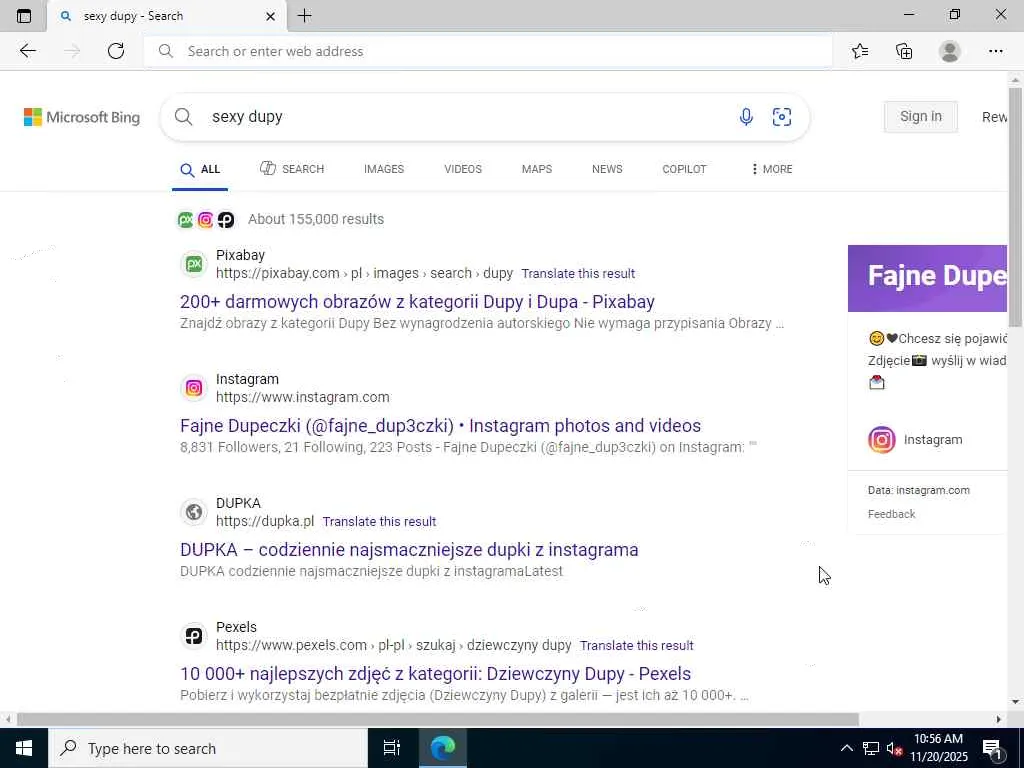
Task: Switch to the SEARCH tab
Action: tap(292, 169)
